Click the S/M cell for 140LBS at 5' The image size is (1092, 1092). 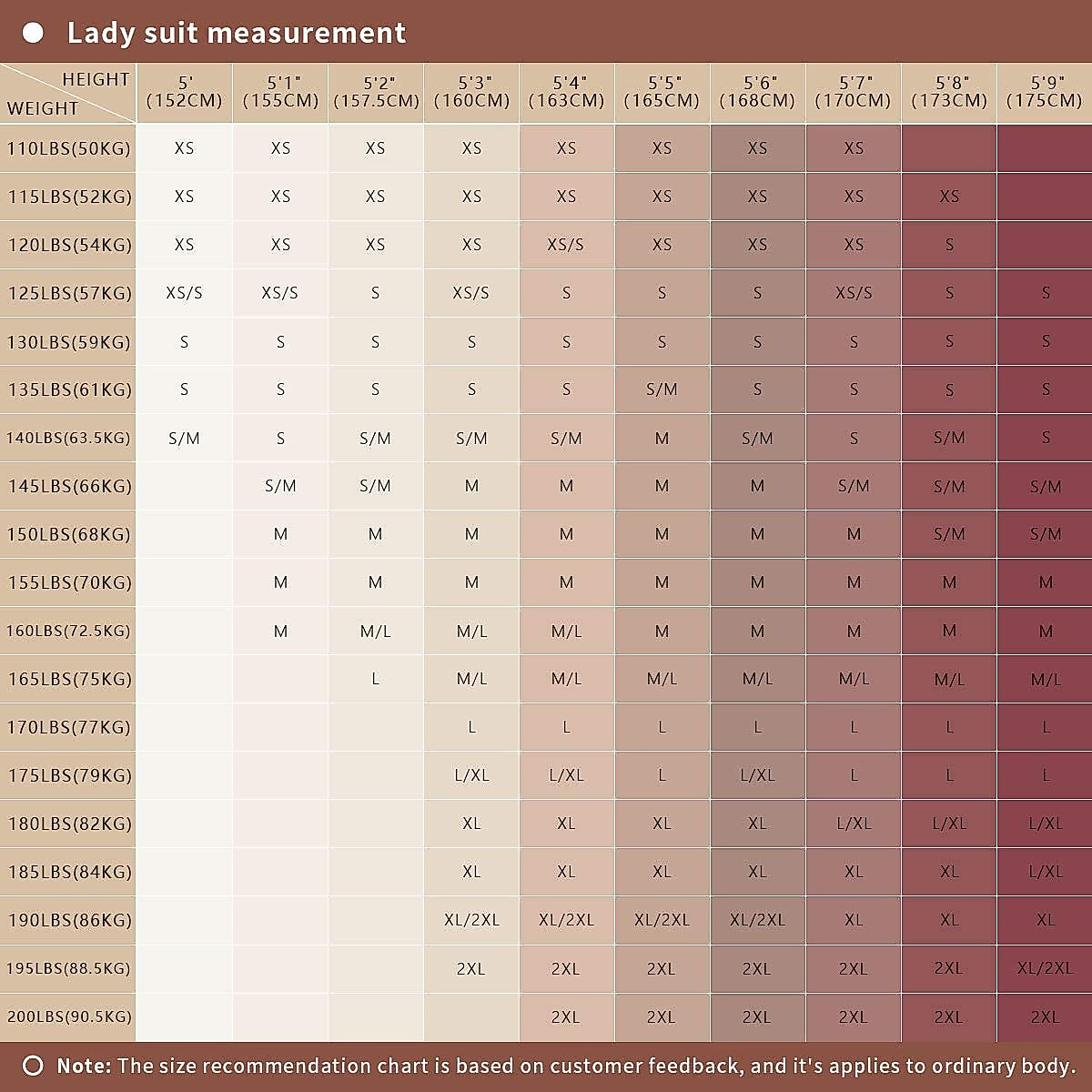click(x=184, y=438)
